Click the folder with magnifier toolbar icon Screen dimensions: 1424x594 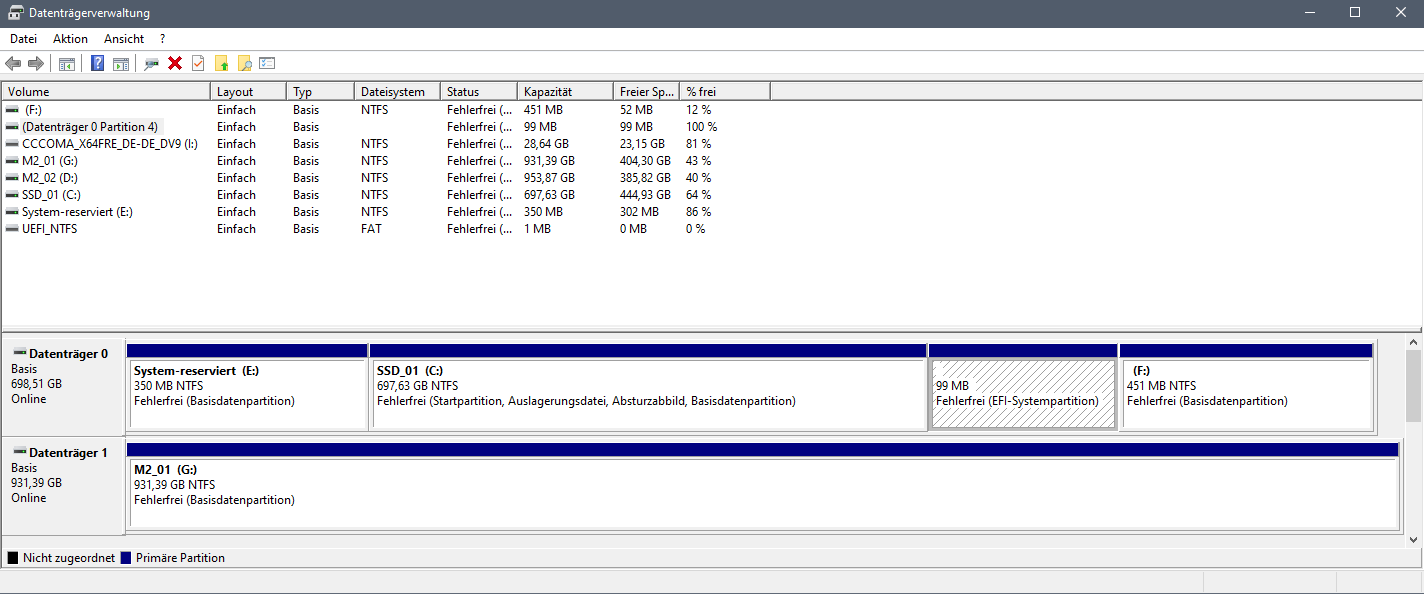[244, 63]
